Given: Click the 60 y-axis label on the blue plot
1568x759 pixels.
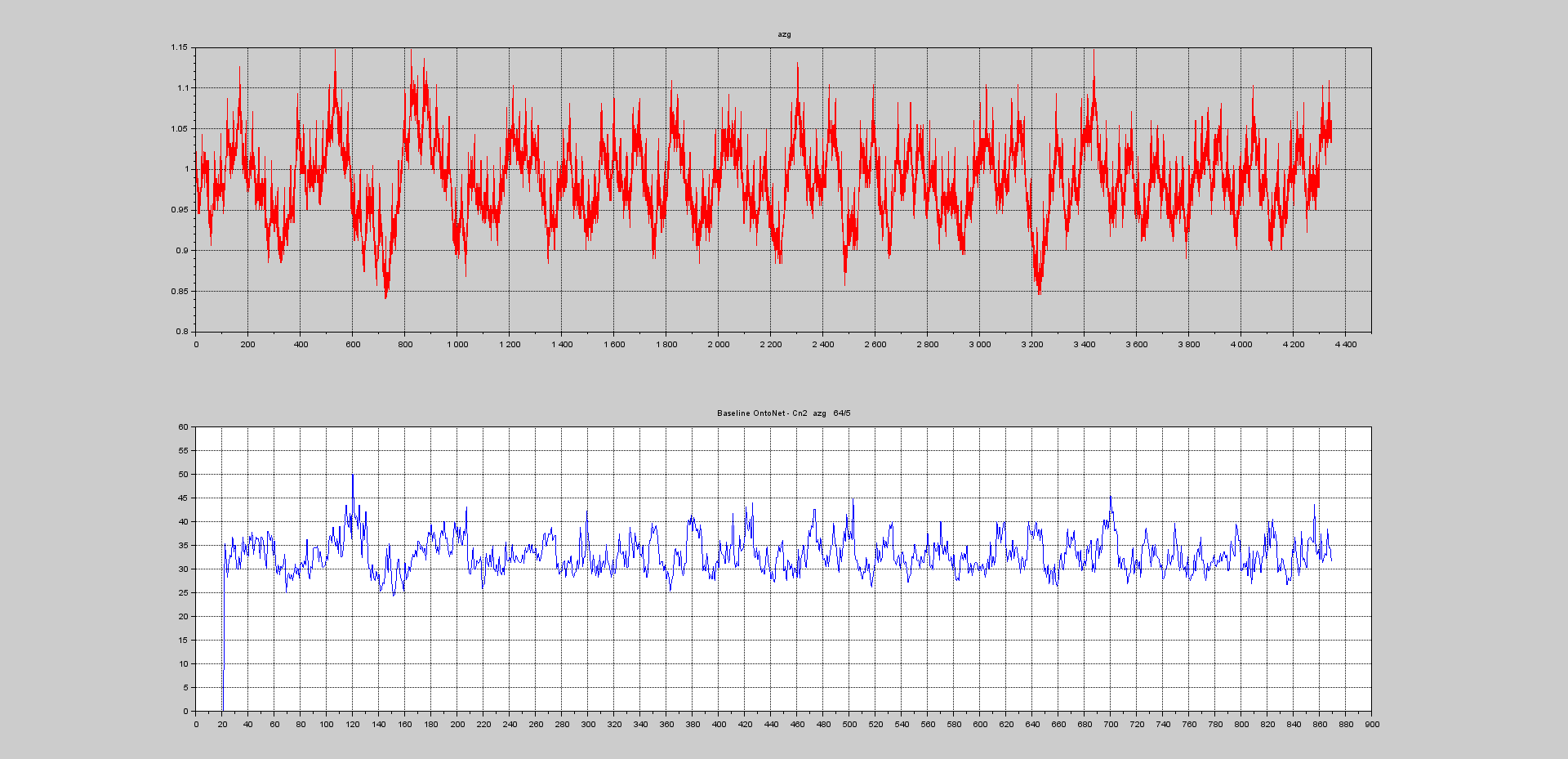Looking at the screenshot, I should click(184, 427).
